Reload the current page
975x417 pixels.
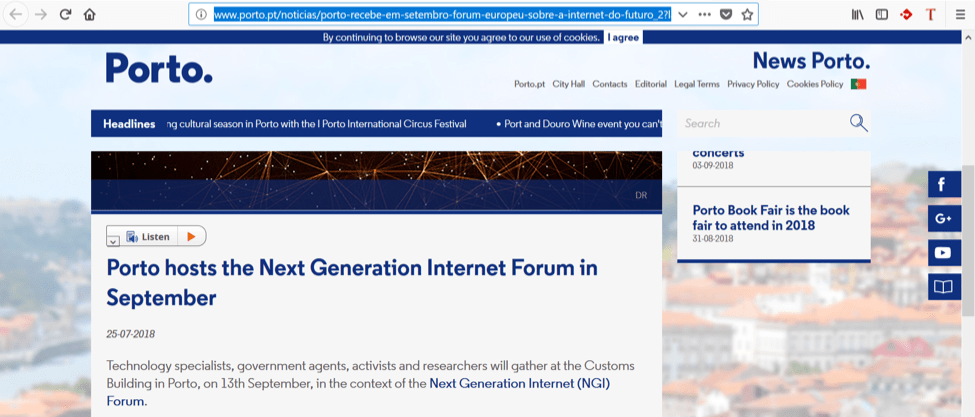(x=65, y=15)
